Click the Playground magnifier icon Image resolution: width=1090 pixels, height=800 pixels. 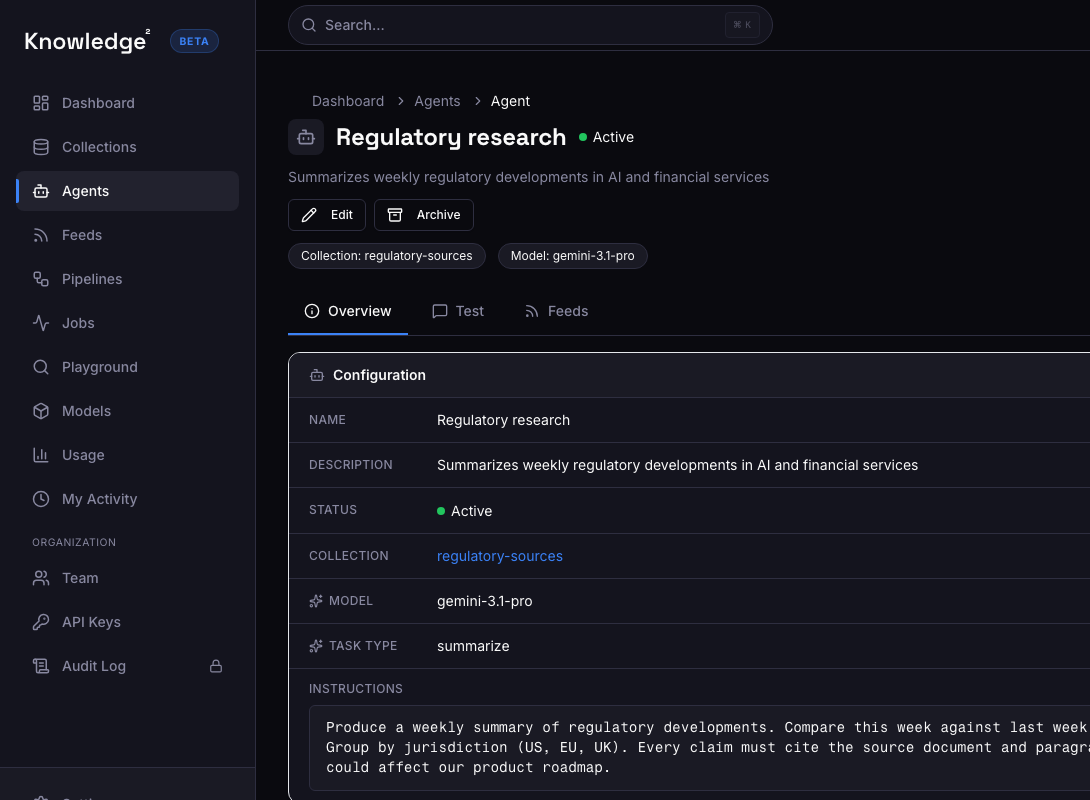coord(41,367)
